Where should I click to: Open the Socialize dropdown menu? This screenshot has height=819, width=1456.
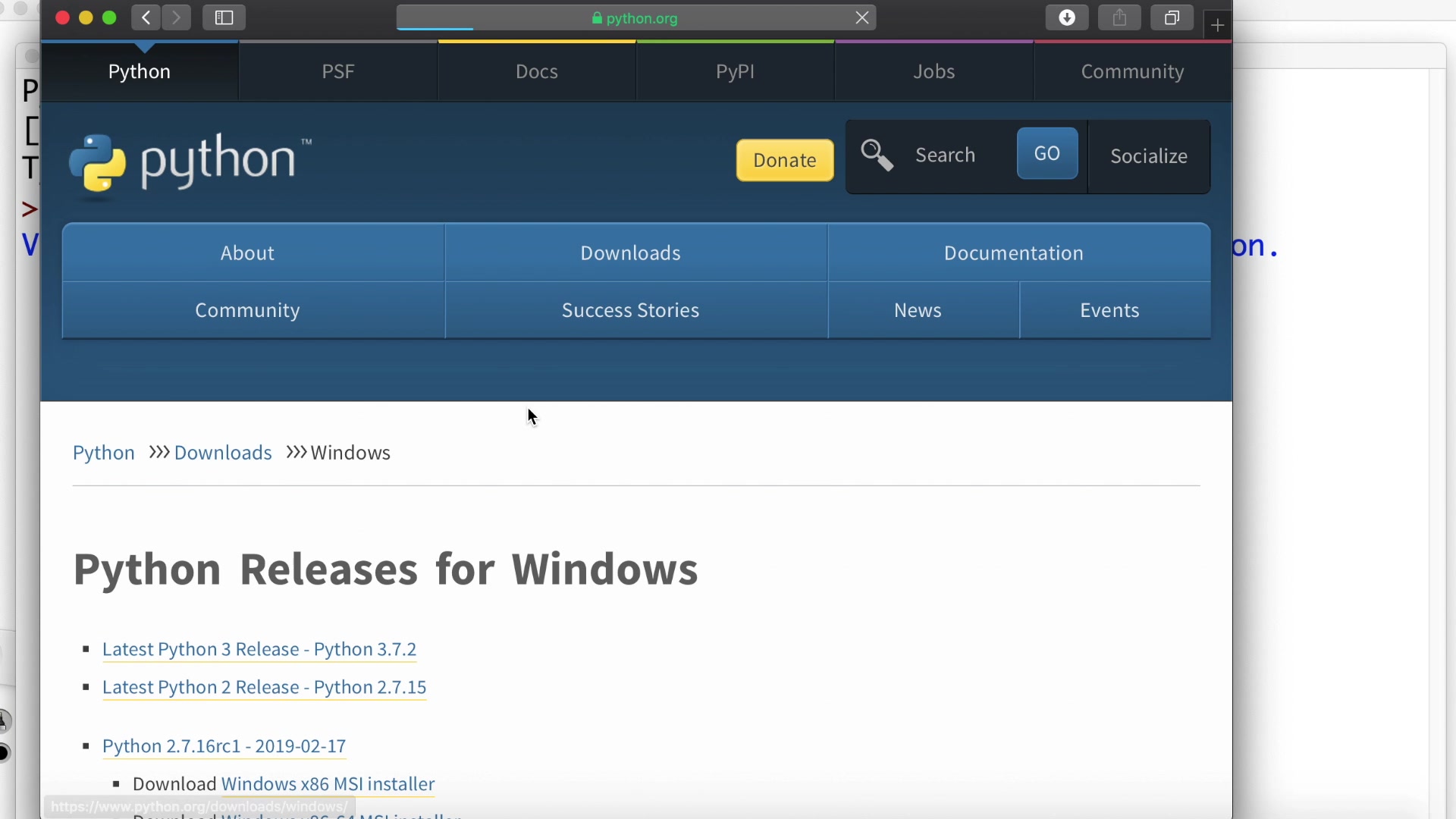(1148, 156)
